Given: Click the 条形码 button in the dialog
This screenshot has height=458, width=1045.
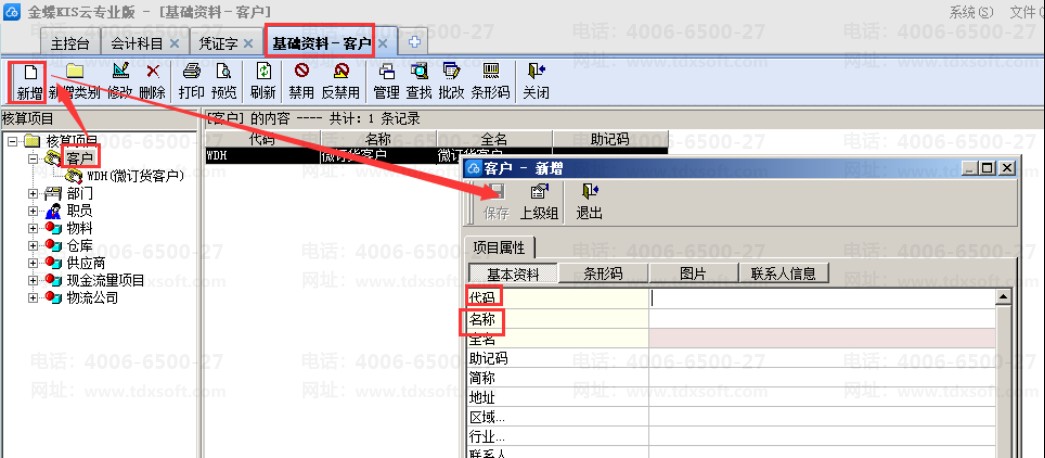Looking at the screenshot, I should (x=603, y=273).
